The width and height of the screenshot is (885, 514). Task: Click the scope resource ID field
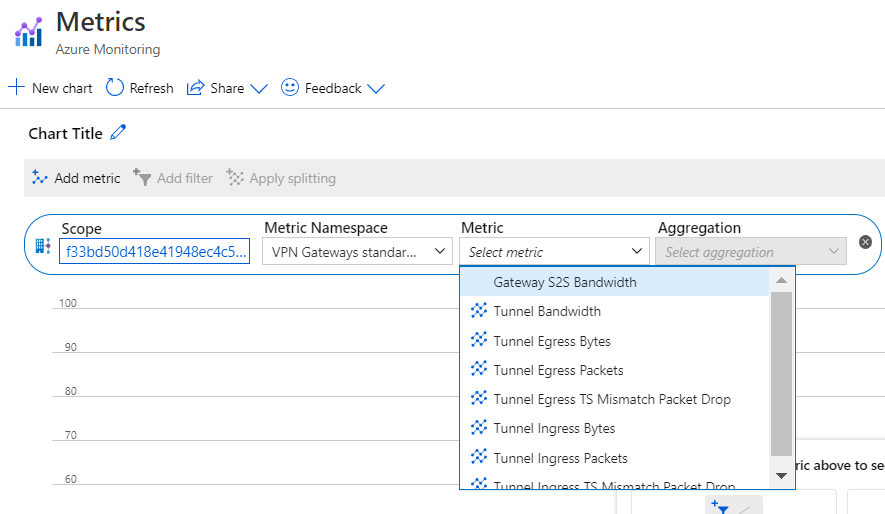[x=154, y=252]
